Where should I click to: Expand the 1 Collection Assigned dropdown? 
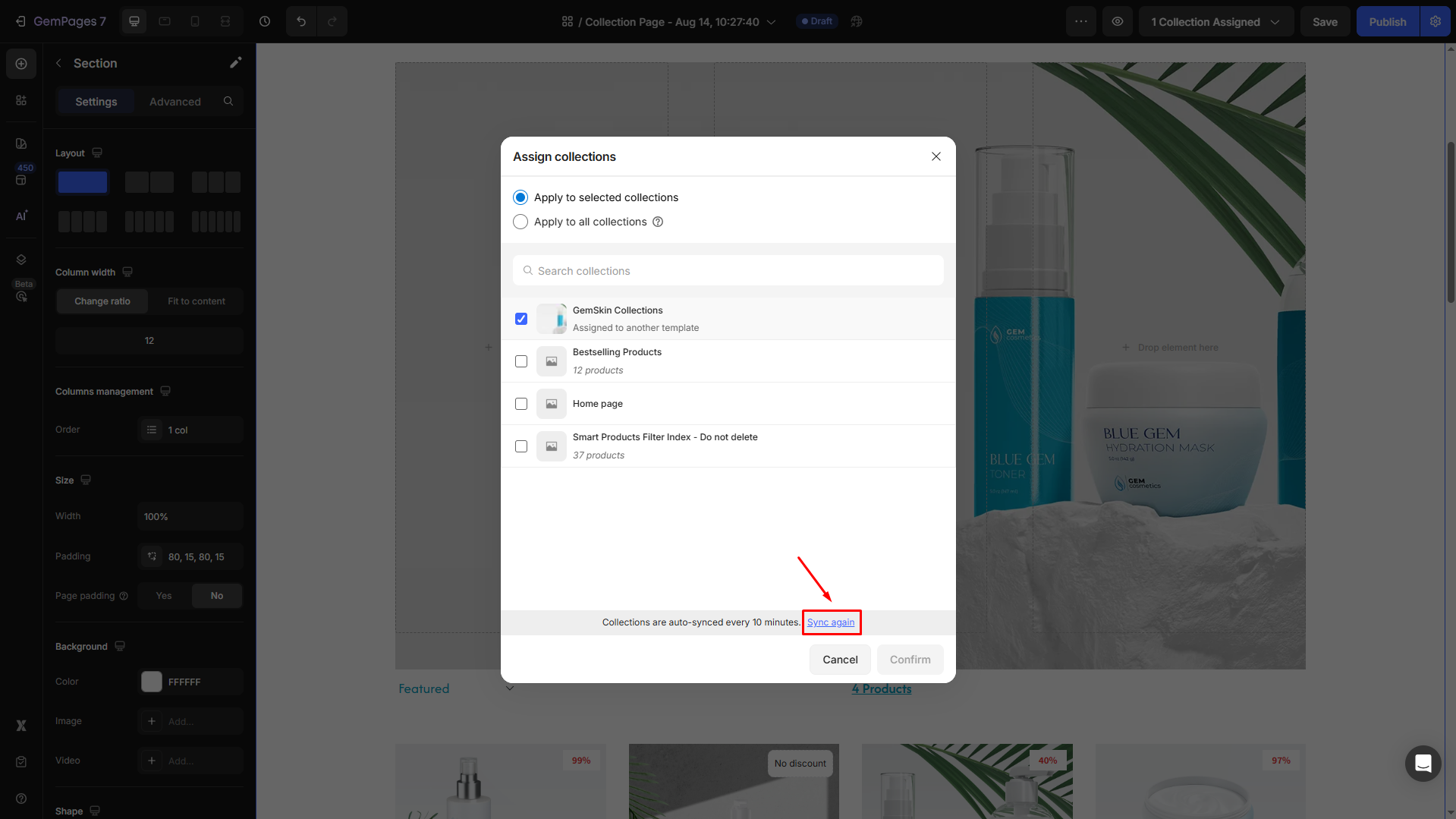tap(1215, 22)
